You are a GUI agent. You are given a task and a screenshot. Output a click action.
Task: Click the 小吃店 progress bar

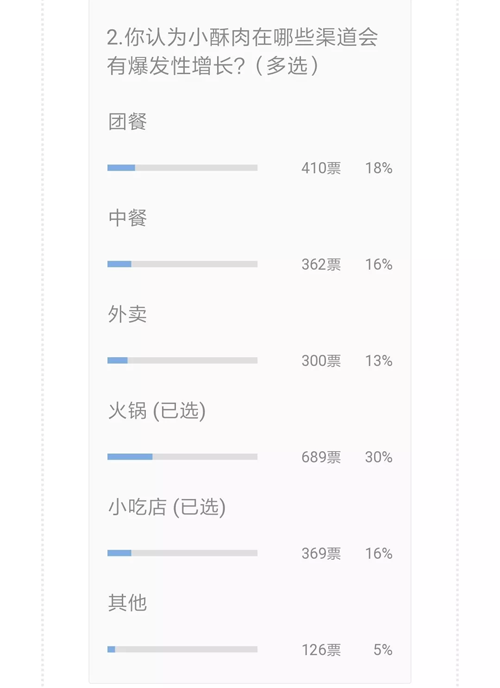pos(182,553)
